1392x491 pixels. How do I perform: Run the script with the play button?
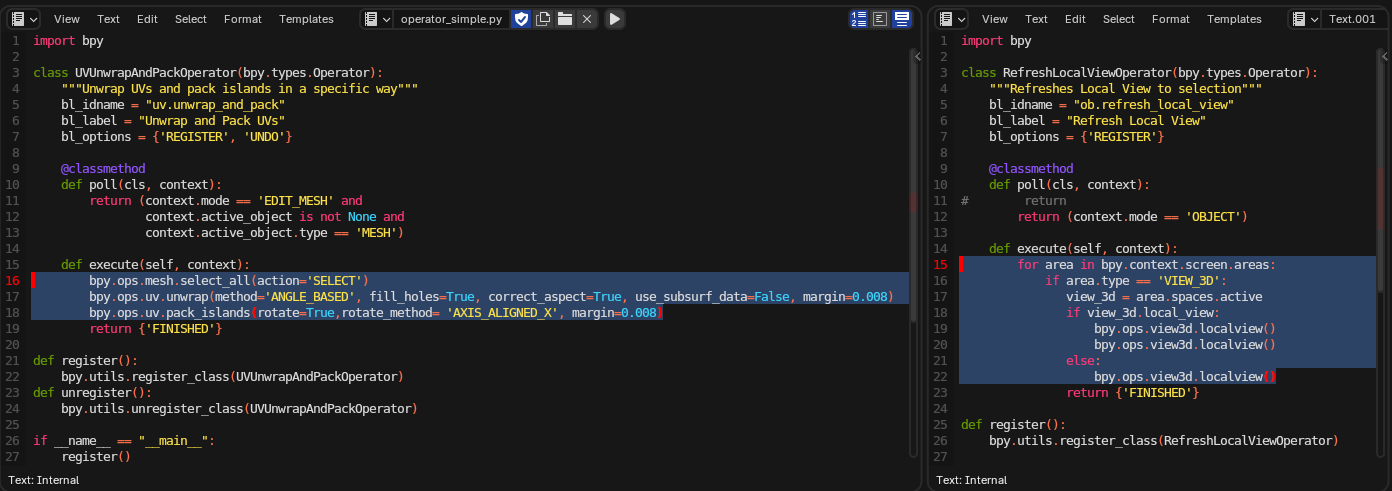(615, 19)
